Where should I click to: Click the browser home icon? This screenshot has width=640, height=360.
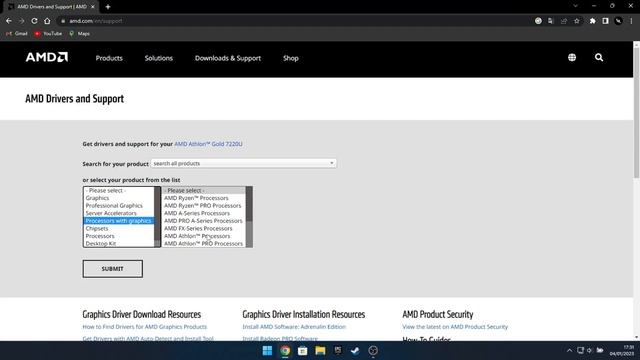point(47,21)
